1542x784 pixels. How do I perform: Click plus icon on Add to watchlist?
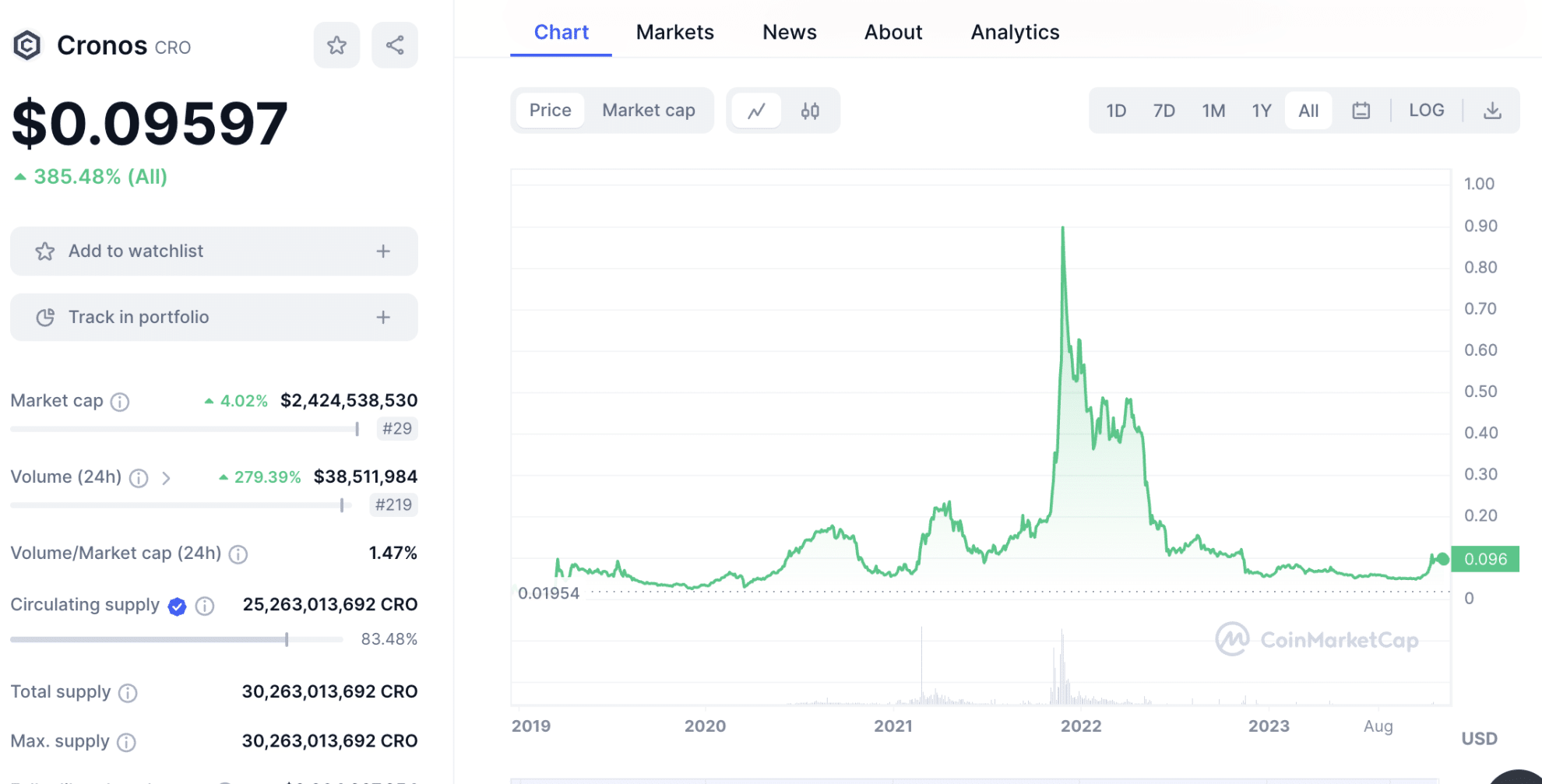383,251
